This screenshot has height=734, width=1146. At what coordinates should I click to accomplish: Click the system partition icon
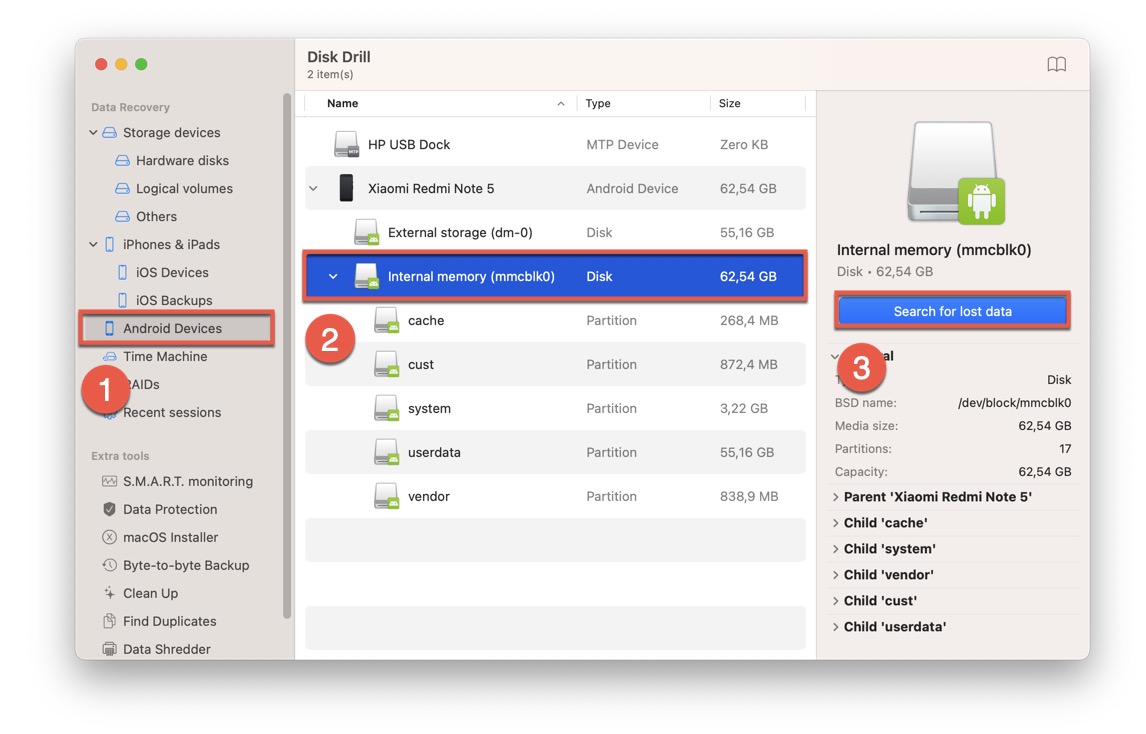point(387,408)
